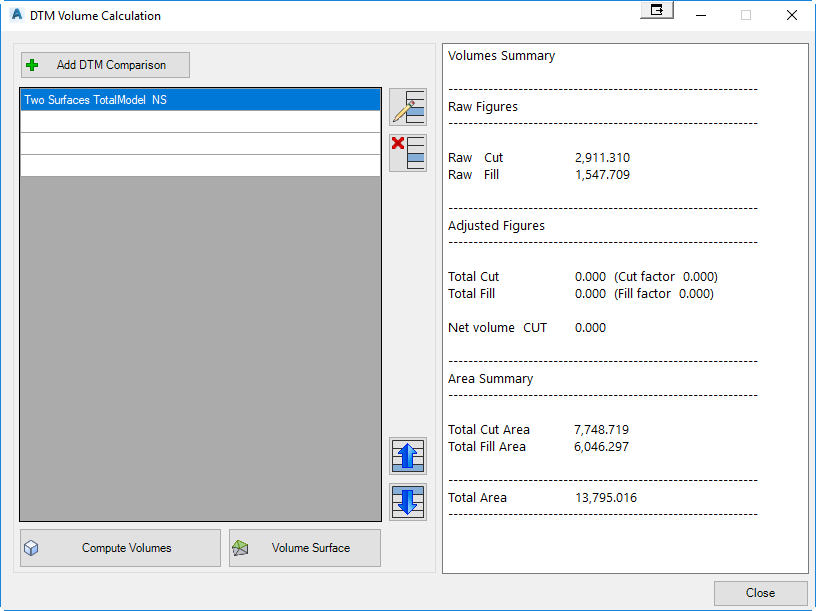816x611 pixels.
Task: Click the green plus on Add DTM Comparison
Action: point(32,64)
